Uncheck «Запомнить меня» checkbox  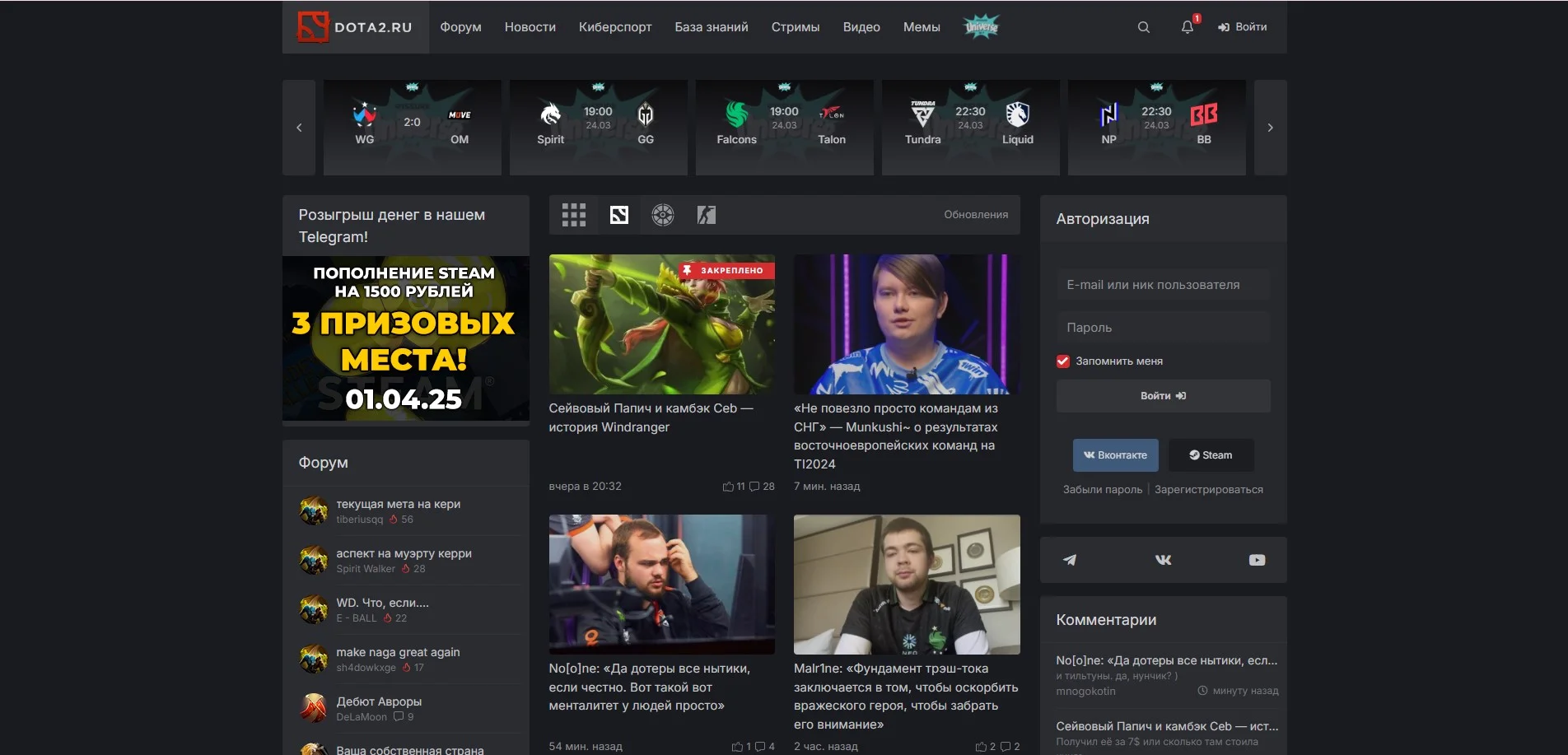1062,361
